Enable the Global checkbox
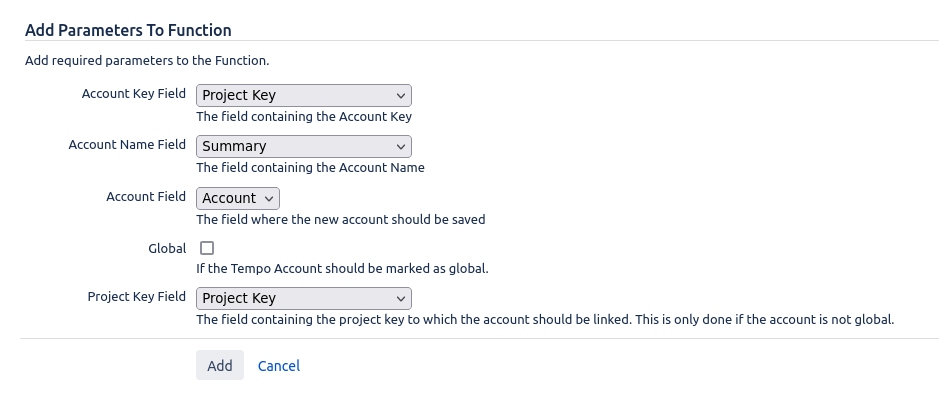Viewport: 939px width, 410px height. pyautogui.click(x=207, y=248)
